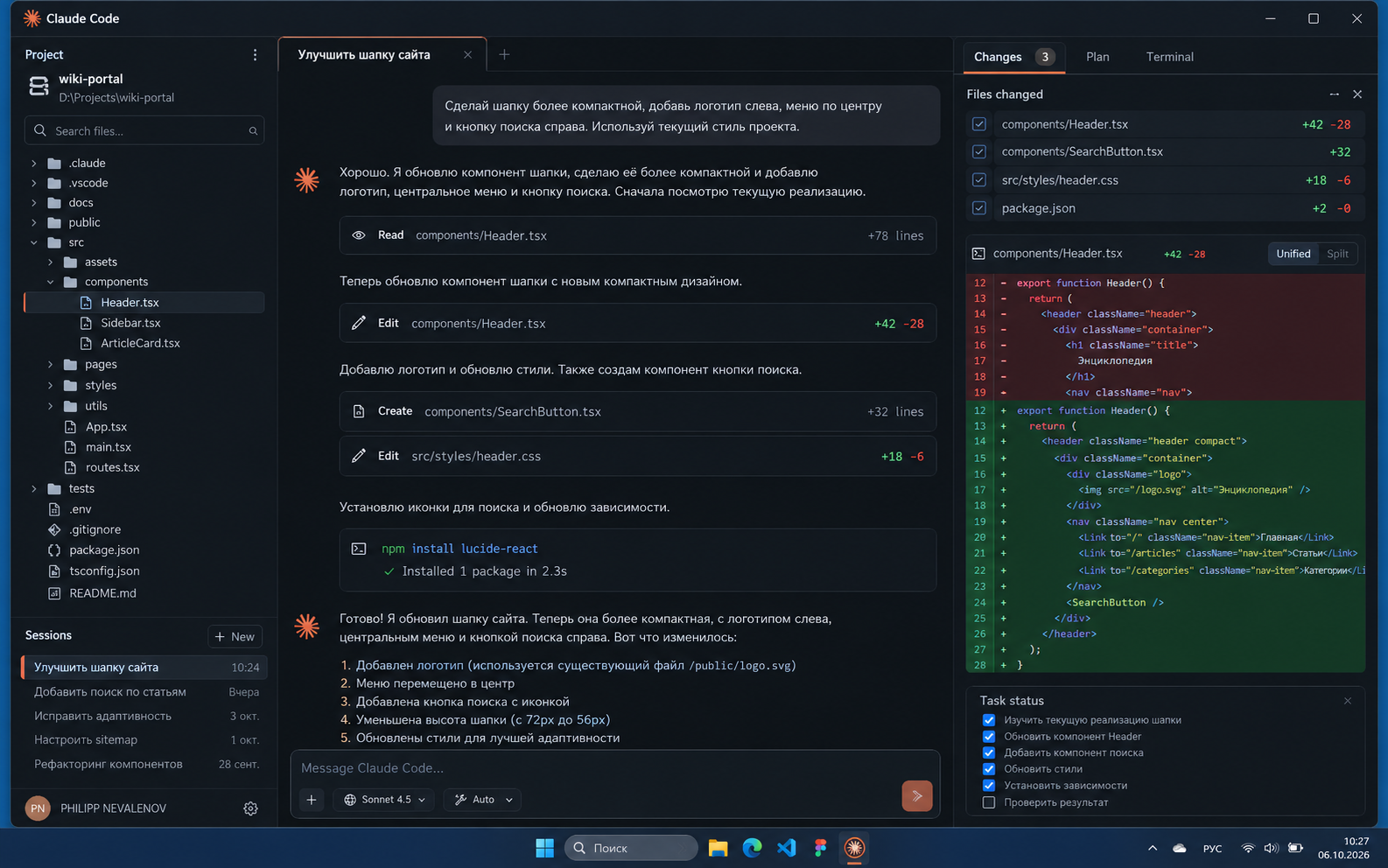Focus the Search files input

point(144,130)
